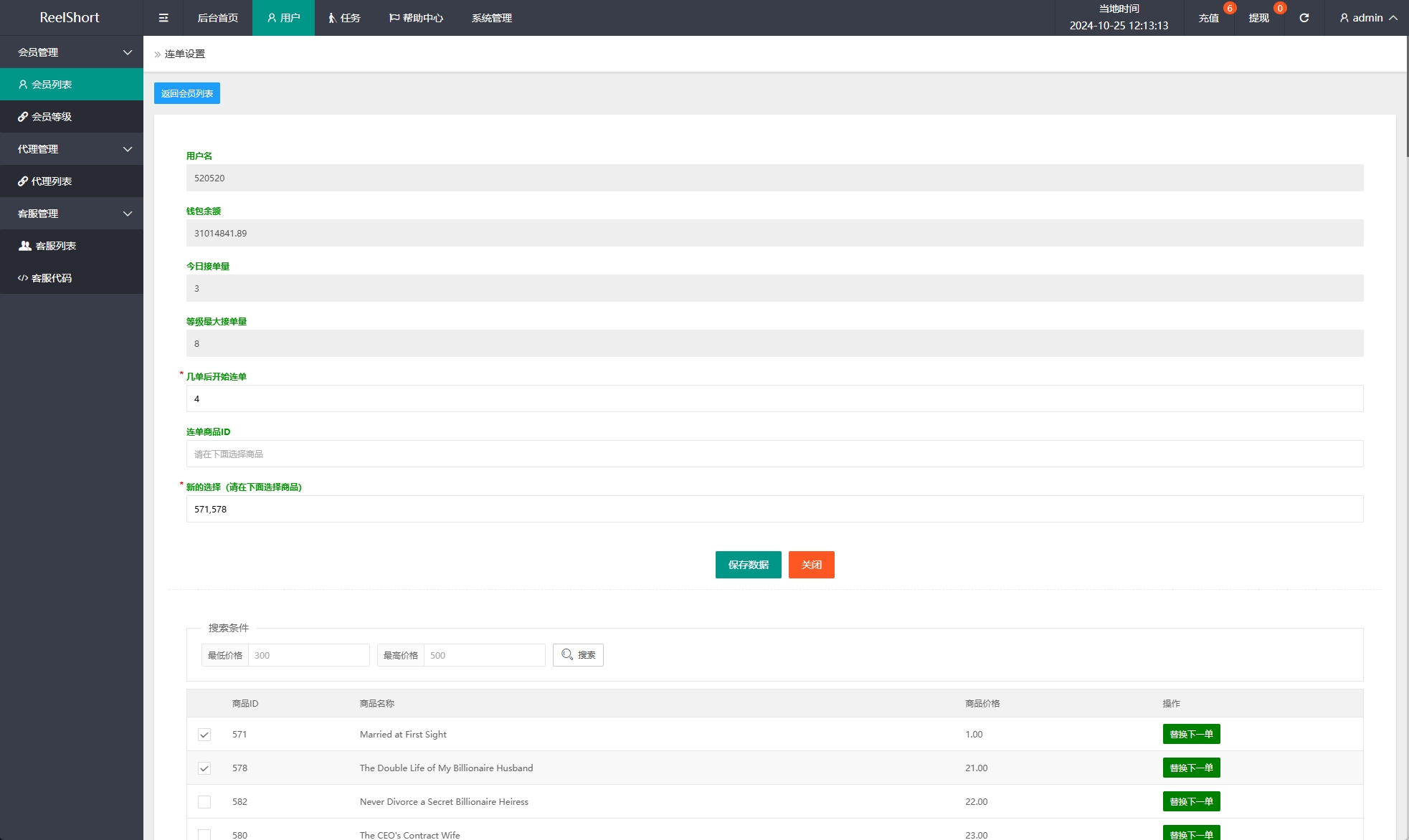Click the 会员列表 sidebar icon
The height and width of the screenshot is (840, 1409).
point(24,83)
